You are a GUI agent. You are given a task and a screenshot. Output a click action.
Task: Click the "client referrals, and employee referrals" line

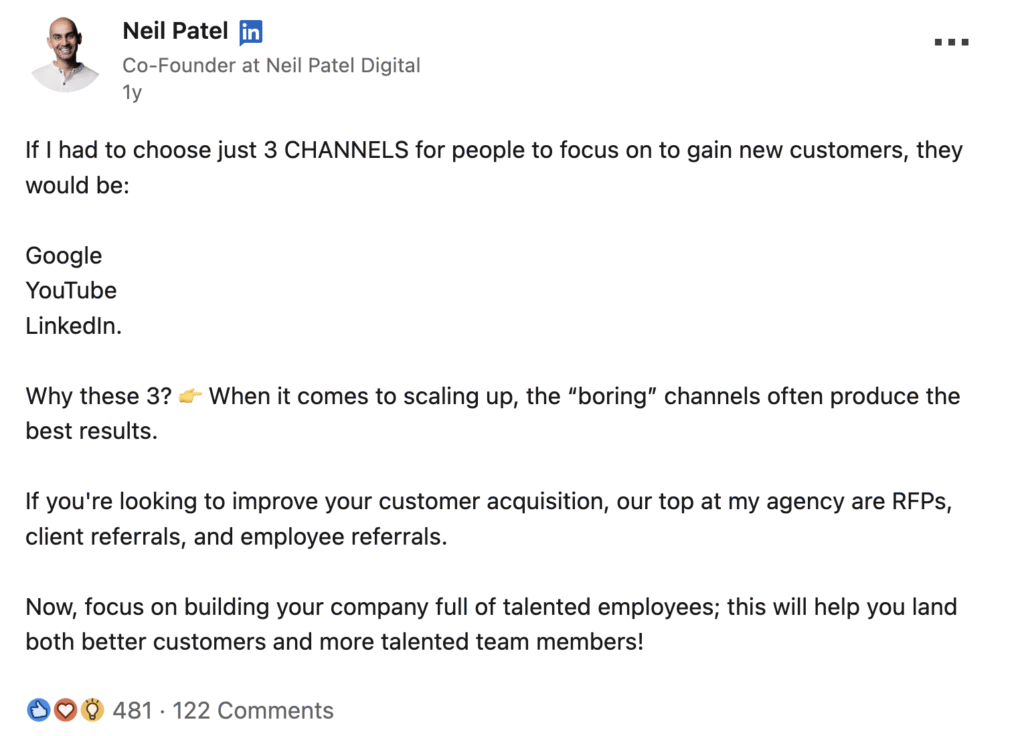point(236,536)
